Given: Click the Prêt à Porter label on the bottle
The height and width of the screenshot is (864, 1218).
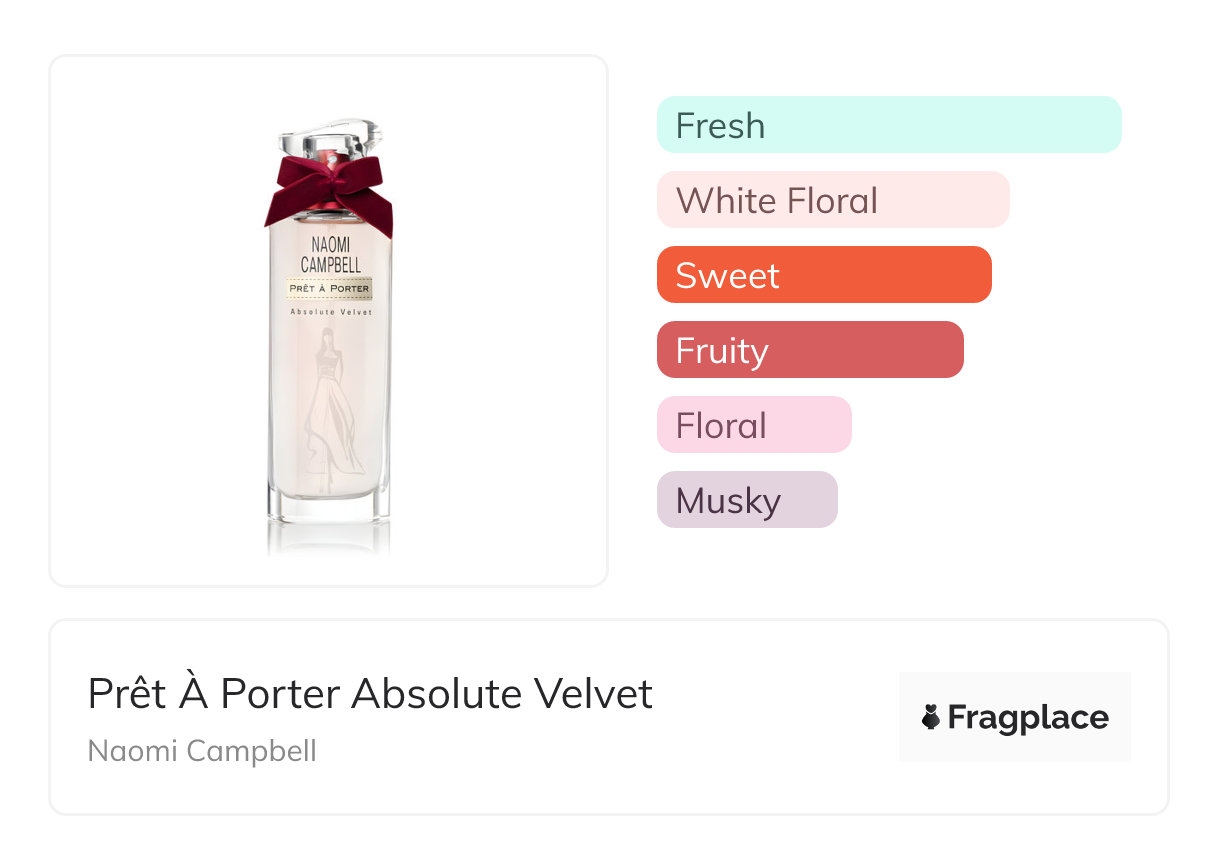Looking at the screenshot, I should (x=329, y=289).
